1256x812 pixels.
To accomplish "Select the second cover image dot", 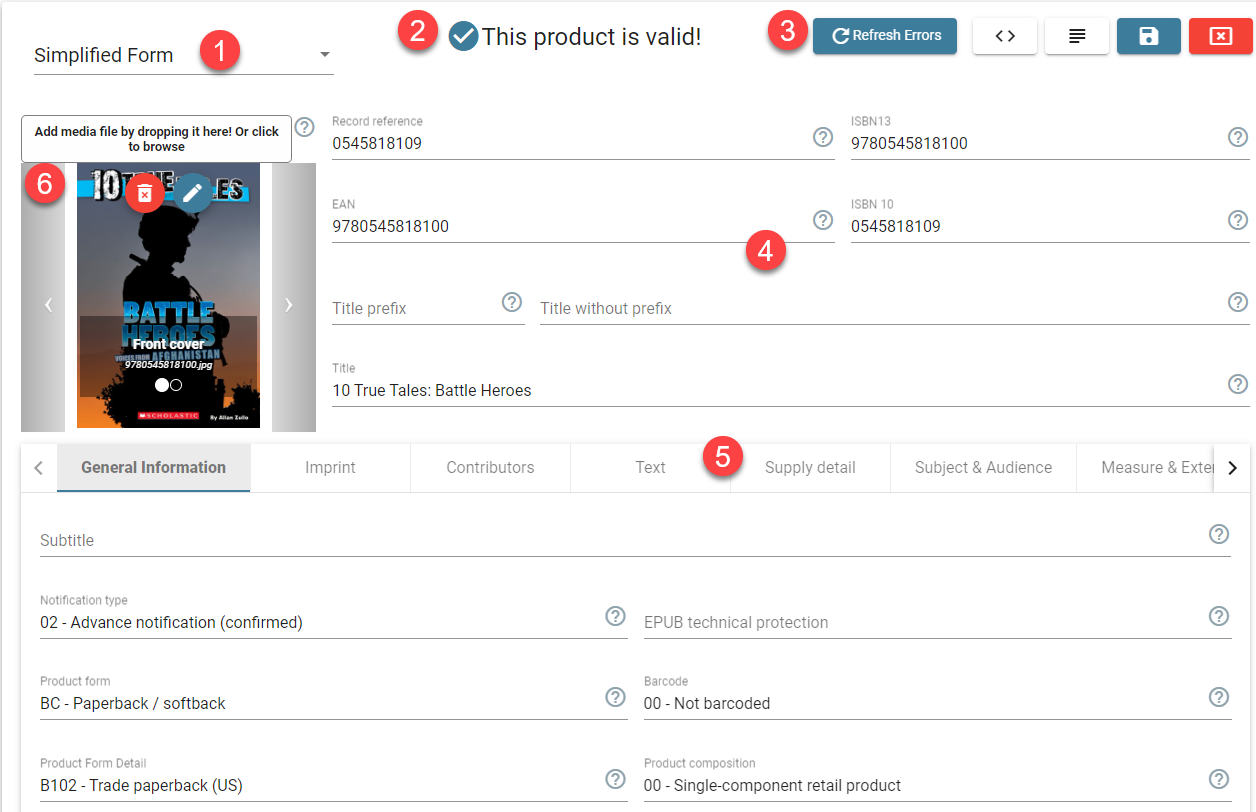I will 176,385.
